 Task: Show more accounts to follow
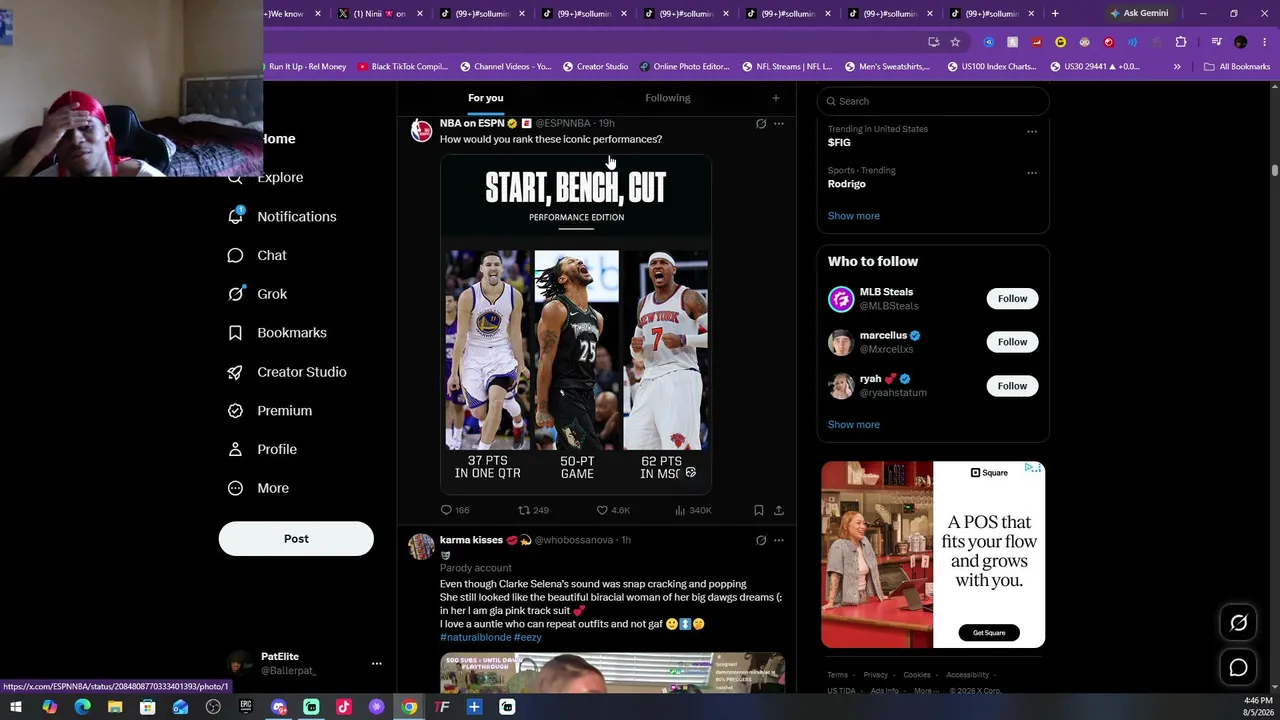[854, 425]
